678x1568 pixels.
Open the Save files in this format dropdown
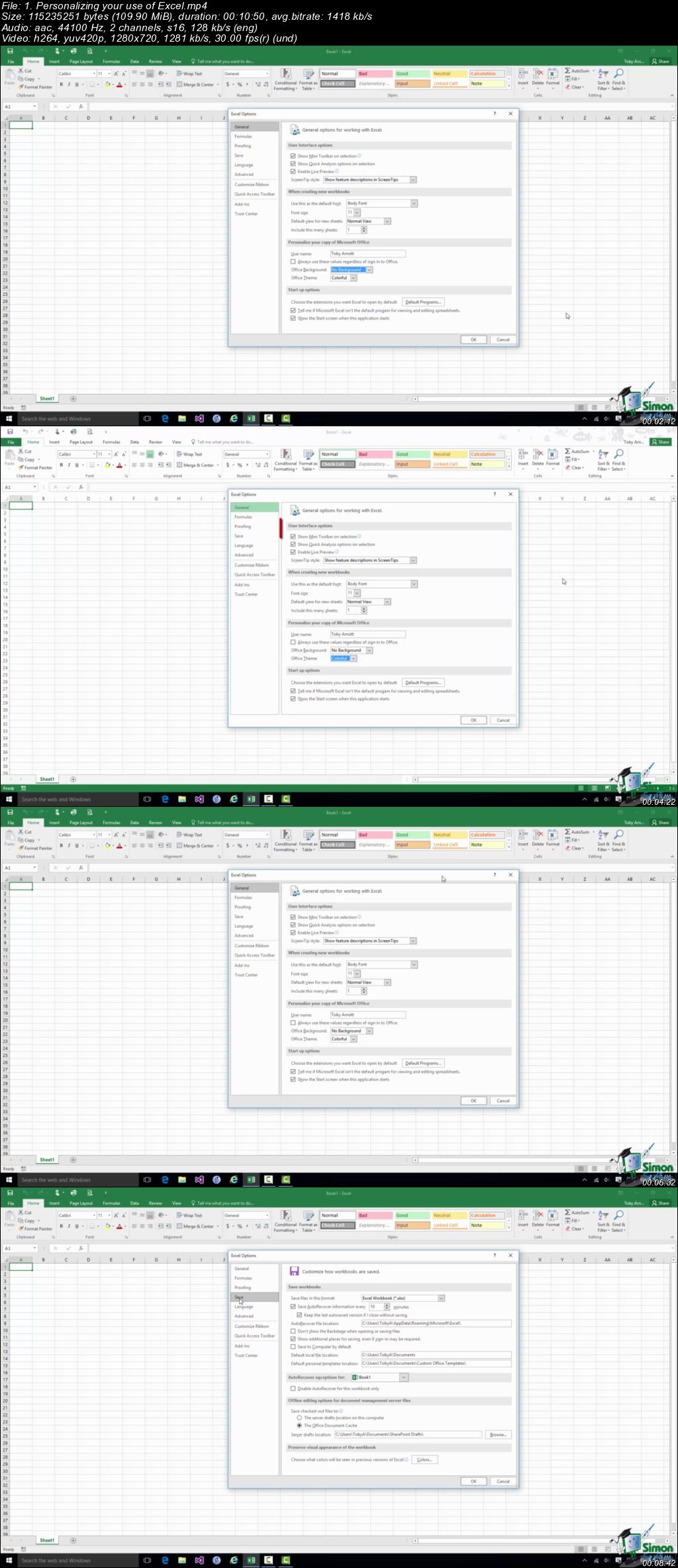coord(442,1299)
